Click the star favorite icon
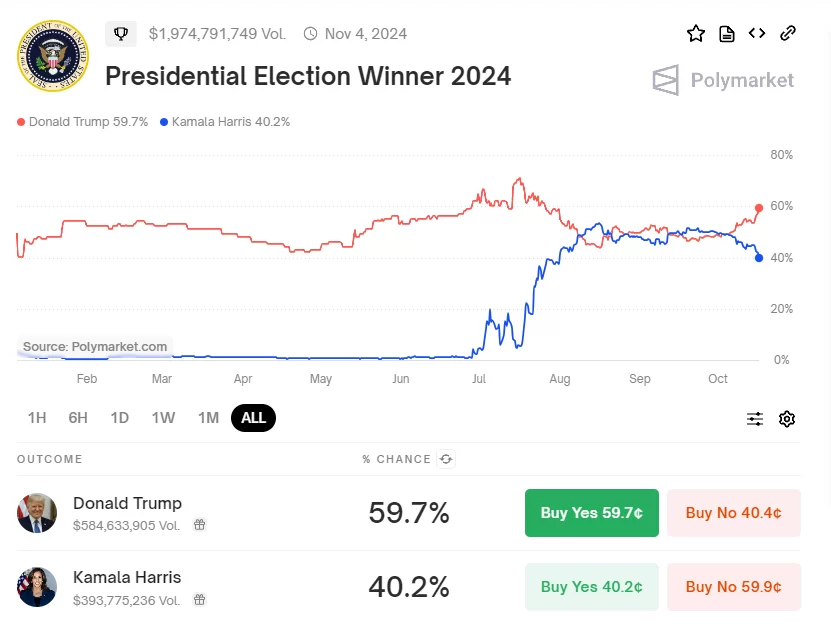 click(696, 34)
